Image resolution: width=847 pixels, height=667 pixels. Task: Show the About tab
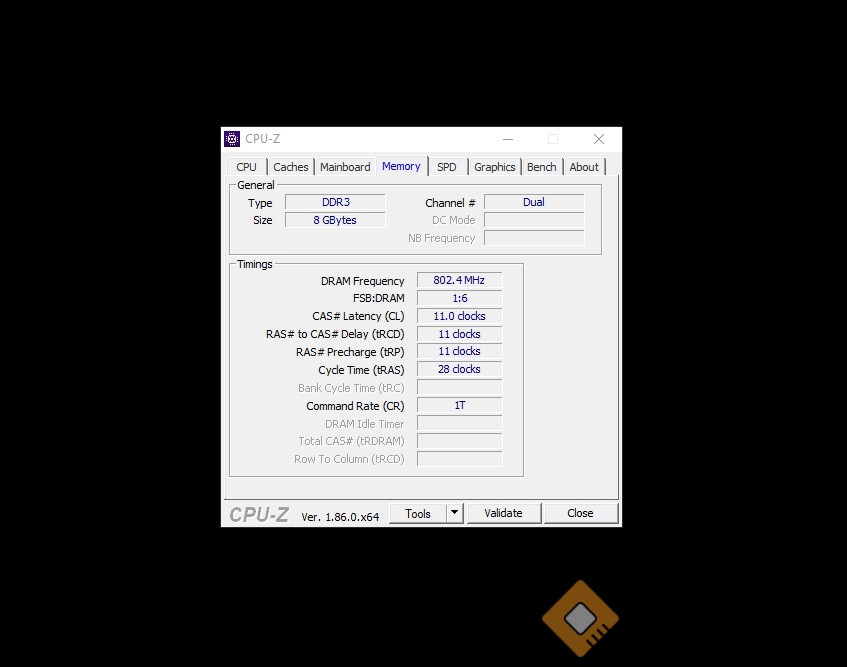coord(584,167)
